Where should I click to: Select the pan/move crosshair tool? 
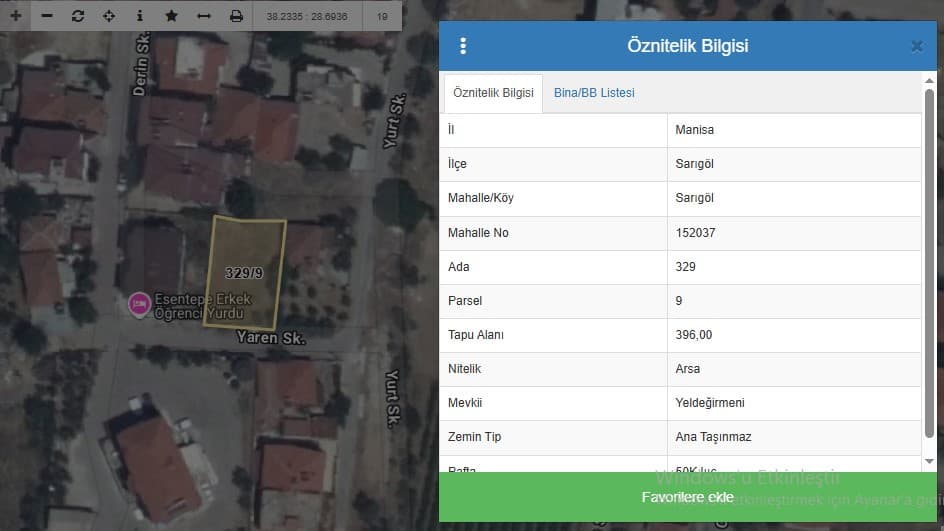pyautogui.click(x=109, y=16)
